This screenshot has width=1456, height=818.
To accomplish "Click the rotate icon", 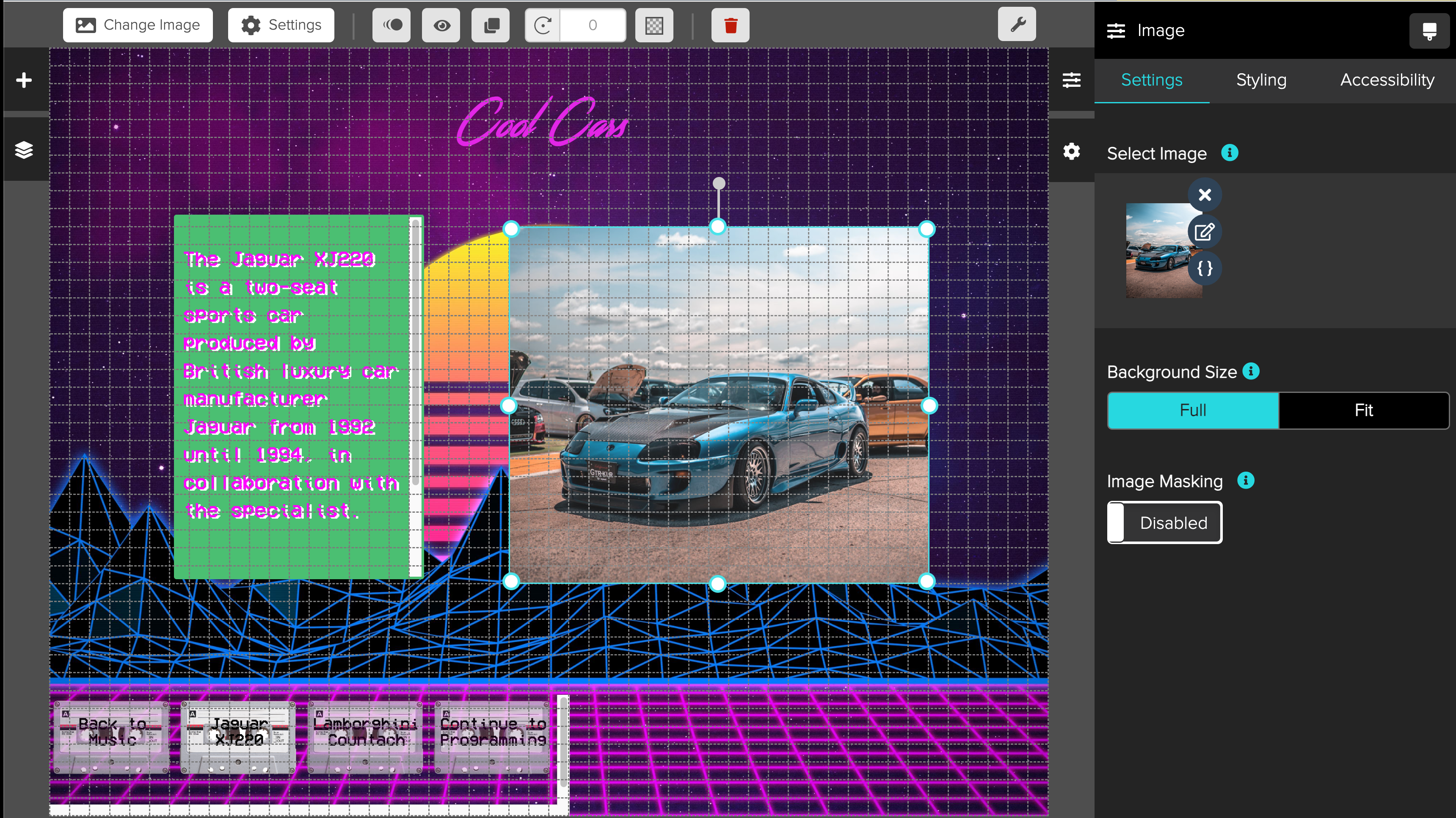I will pos(543,25).
